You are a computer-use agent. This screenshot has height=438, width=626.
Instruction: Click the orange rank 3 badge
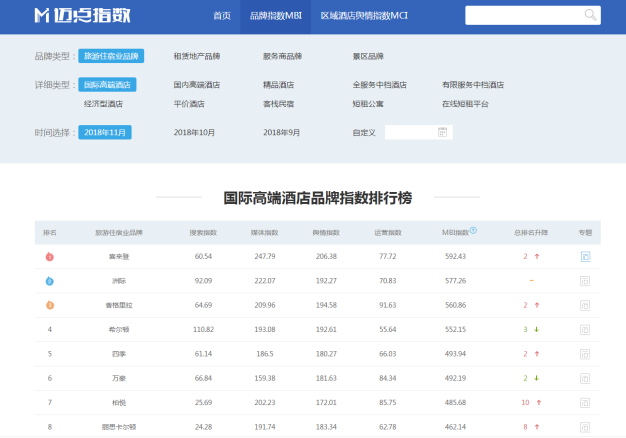50,305
